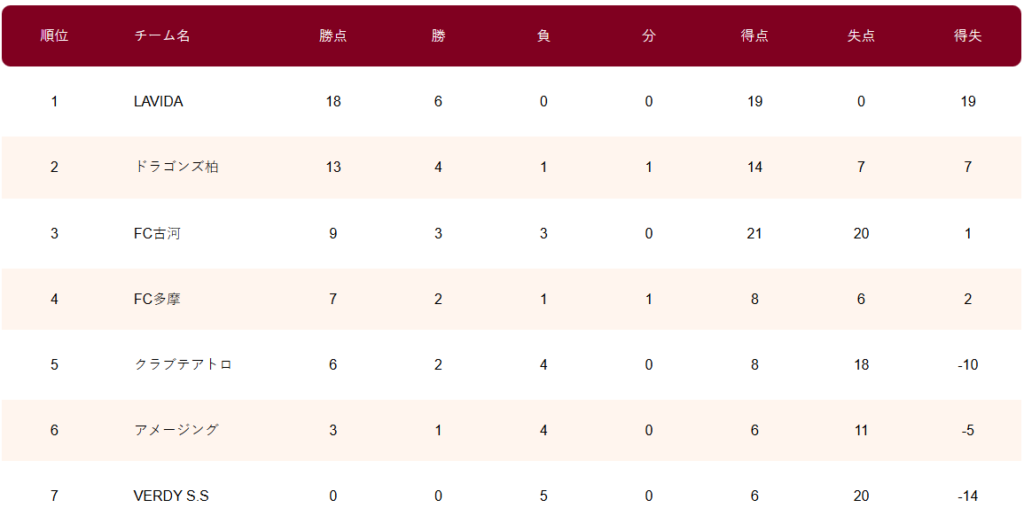Click the 分 draws column header
The width and height of the screenshot is (1024, 531).
[x=648, y=36]
